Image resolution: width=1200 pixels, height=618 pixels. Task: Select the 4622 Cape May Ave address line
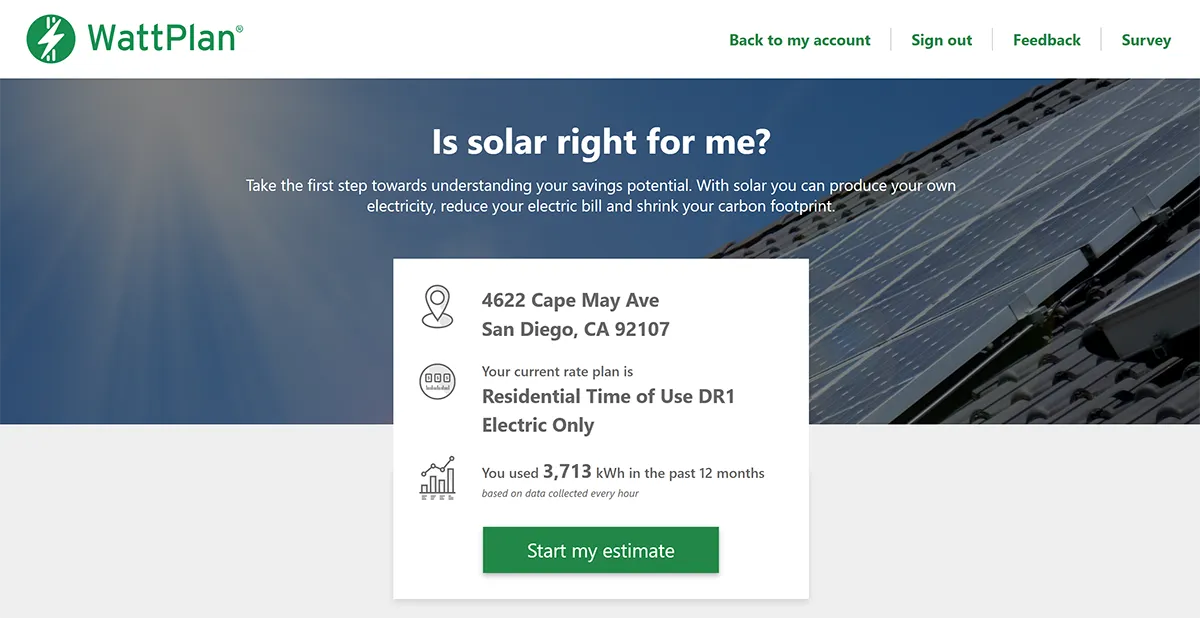pyautogui.click(x=570, y=300)
